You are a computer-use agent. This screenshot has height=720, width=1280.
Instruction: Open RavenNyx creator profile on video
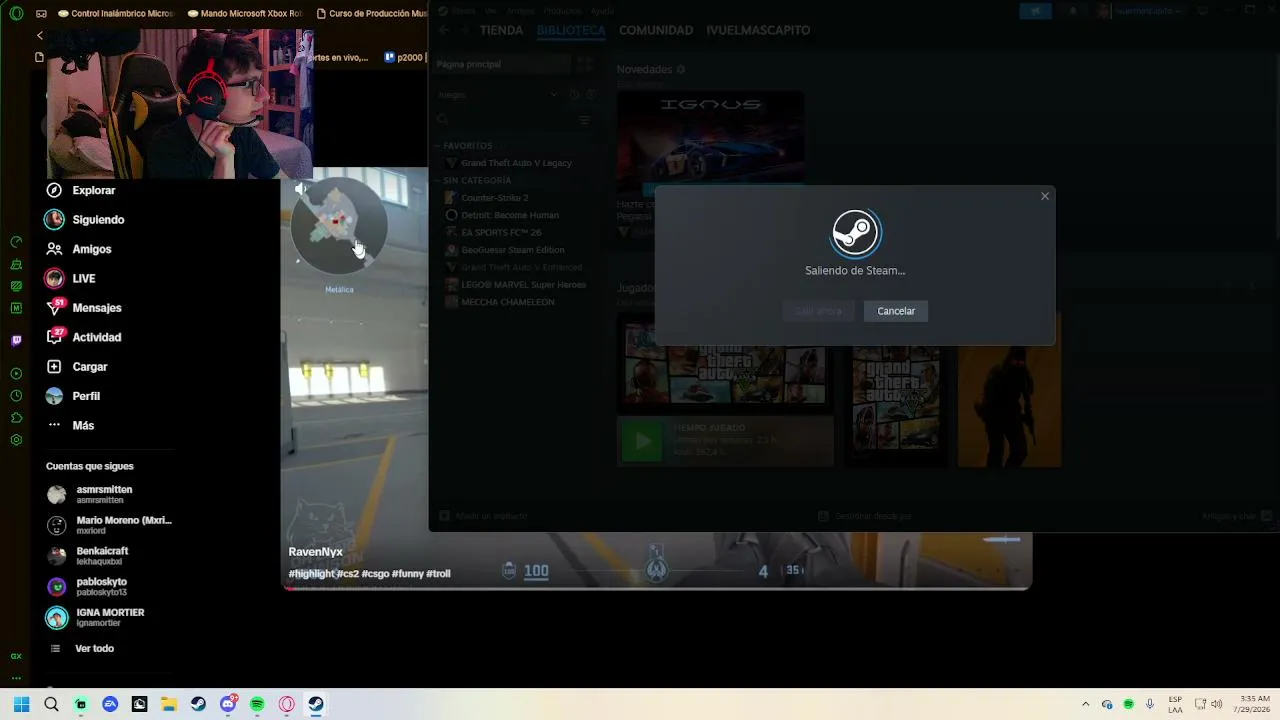[316, 552]
